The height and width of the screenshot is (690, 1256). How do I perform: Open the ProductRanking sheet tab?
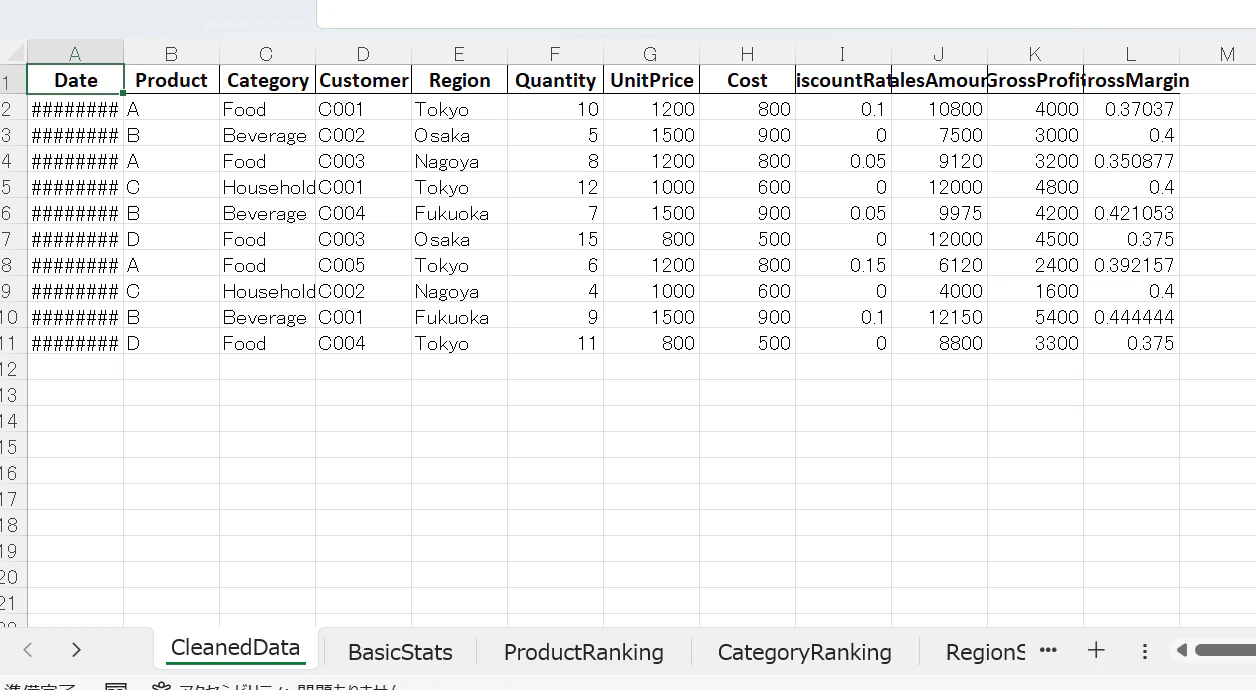pyautogui.click(x=583, y=652)
